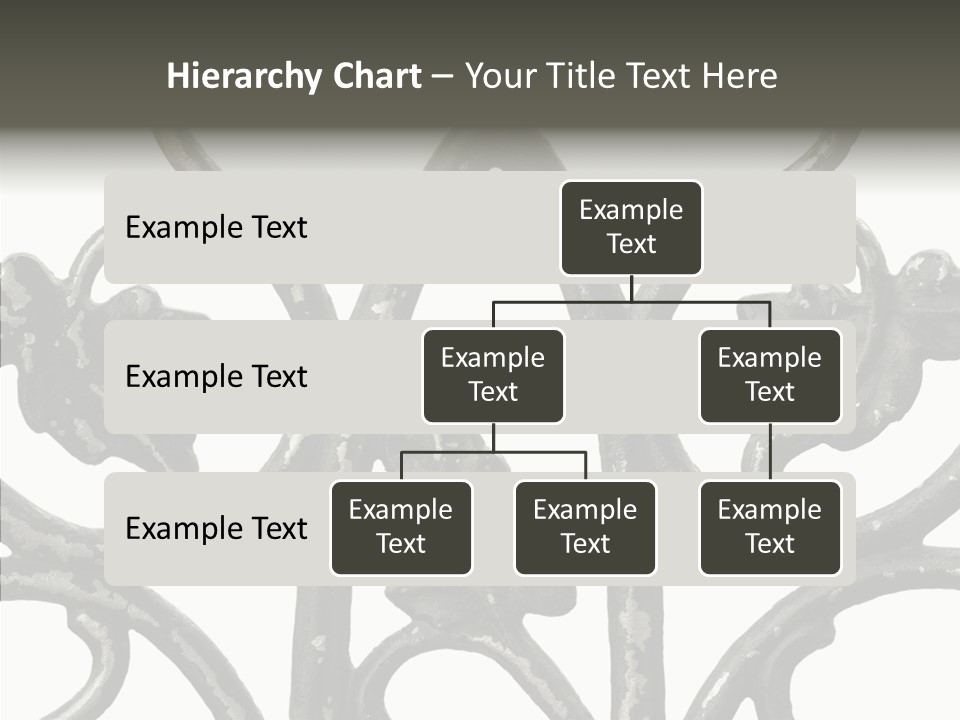Screen dimensions: 960x720
Task: Select the middle box in the bottom level
Action: coord(585,527)
